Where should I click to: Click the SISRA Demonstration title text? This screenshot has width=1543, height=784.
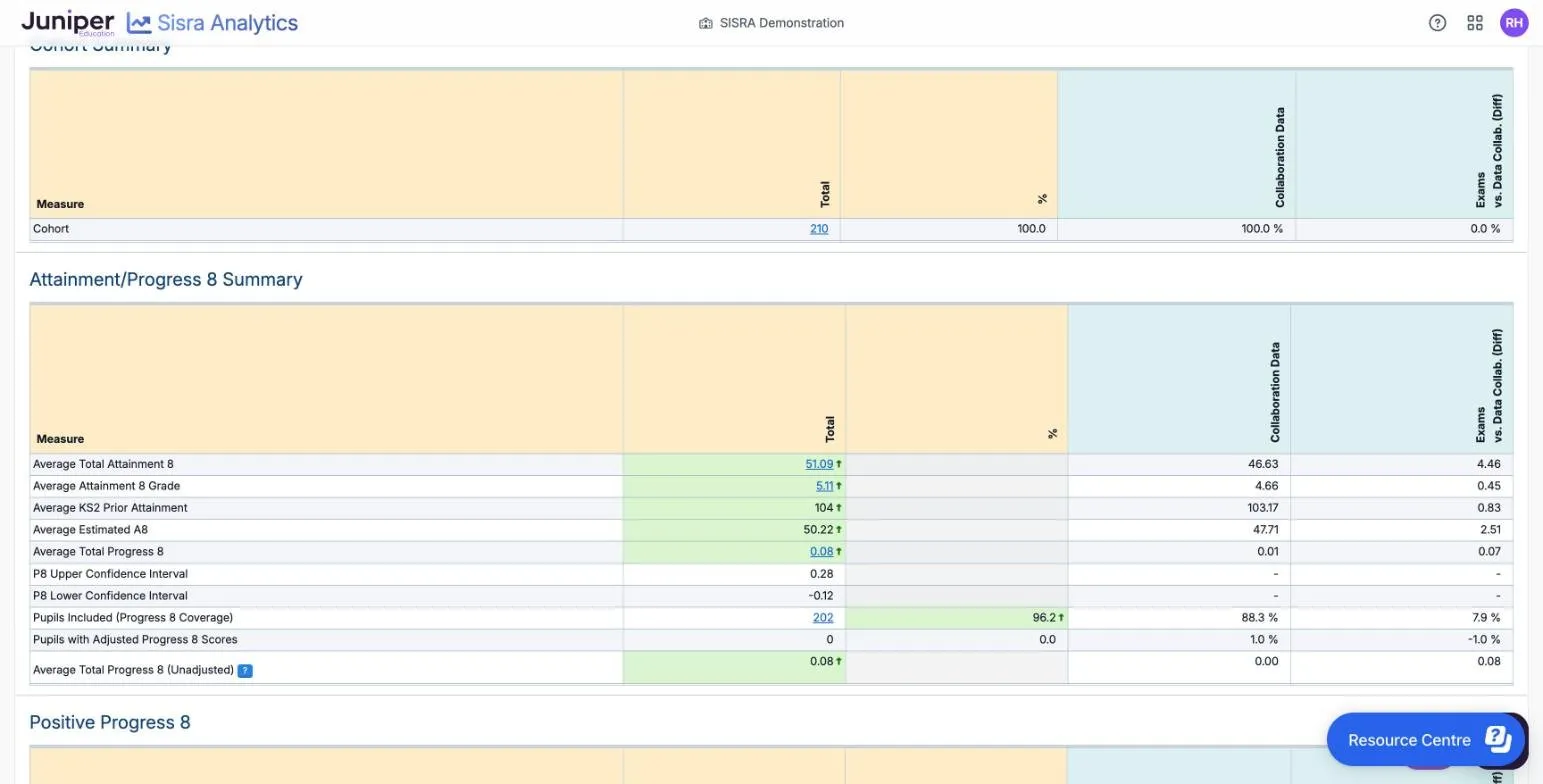tap(782, 23)
